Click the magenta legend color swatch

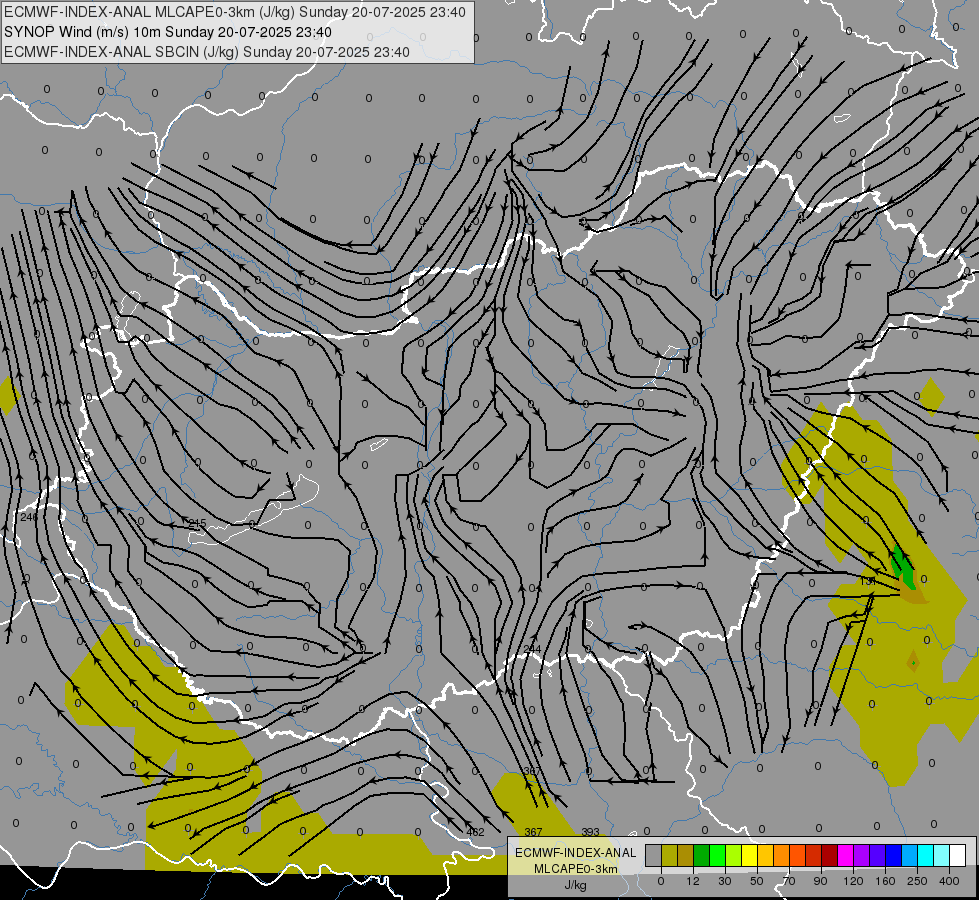845,855
